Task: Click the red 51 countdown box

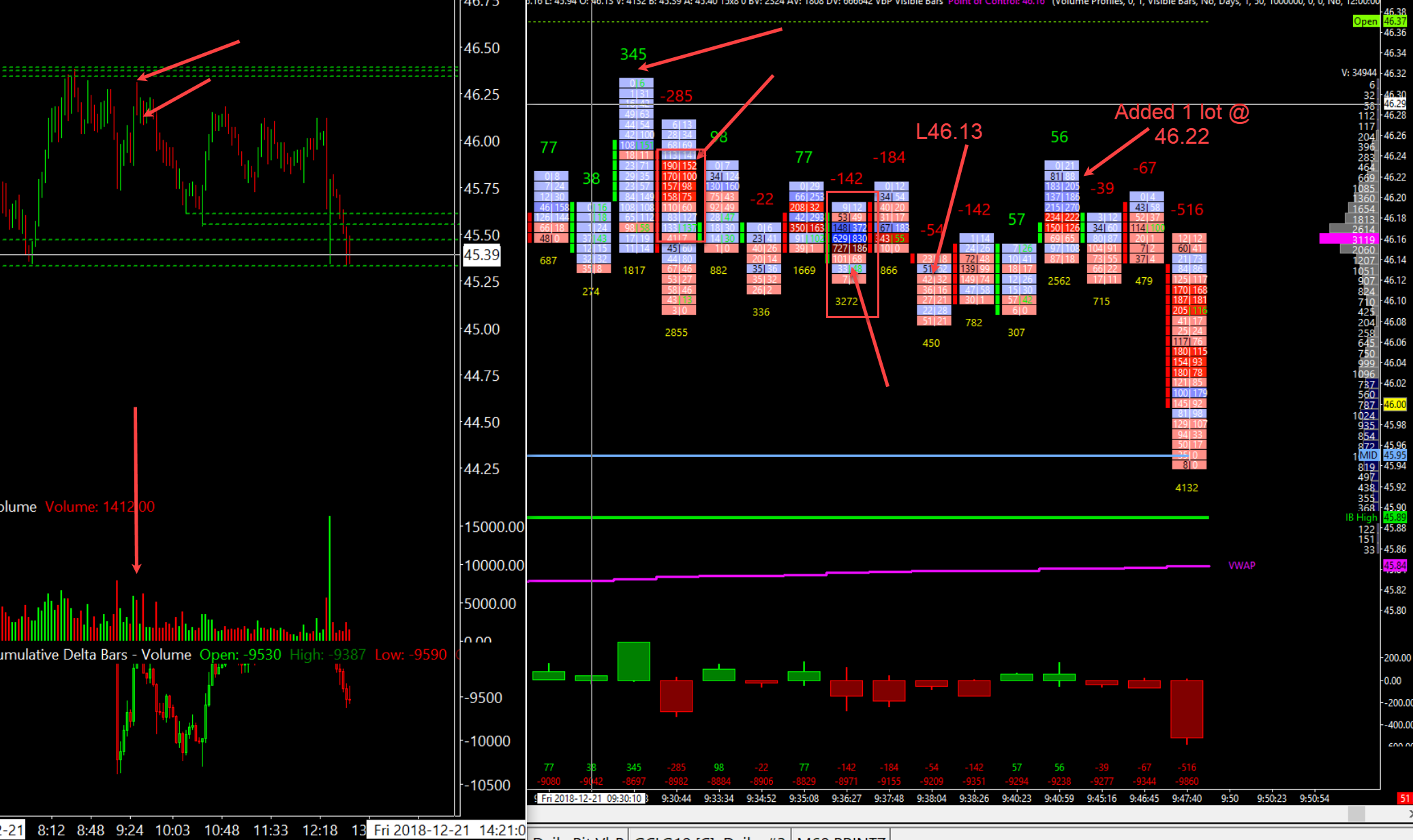Action: (x=1404, y=798)
